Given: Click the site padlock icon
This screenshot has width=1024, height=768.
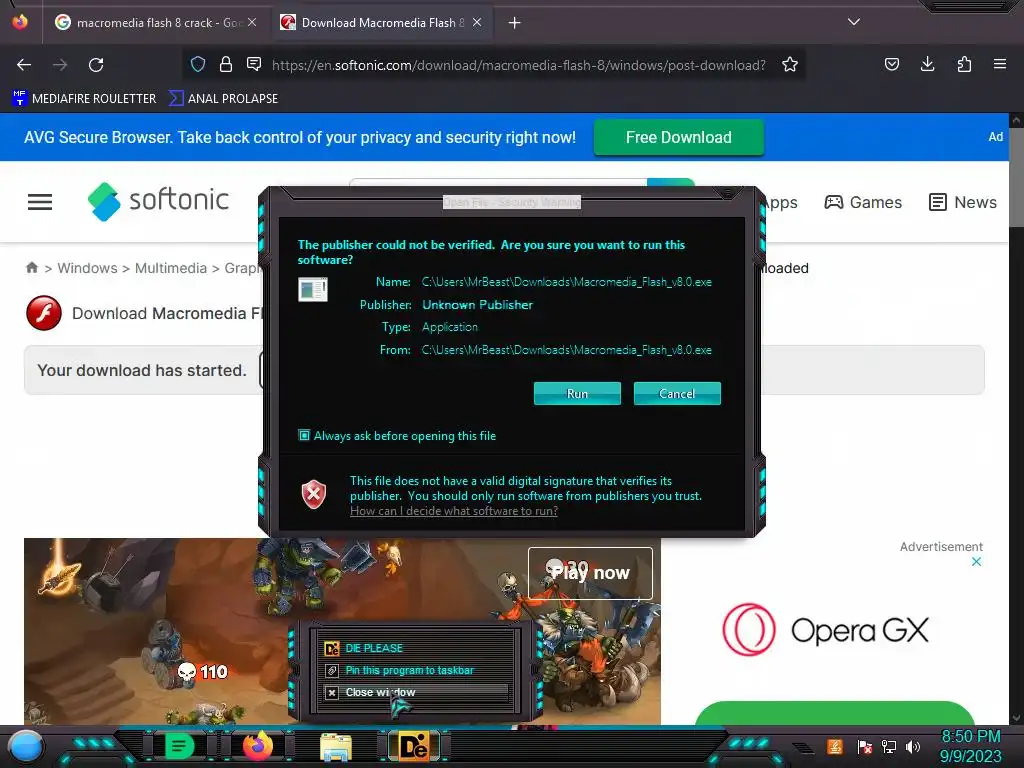Looking at the screenshot, I should point(226,64).
